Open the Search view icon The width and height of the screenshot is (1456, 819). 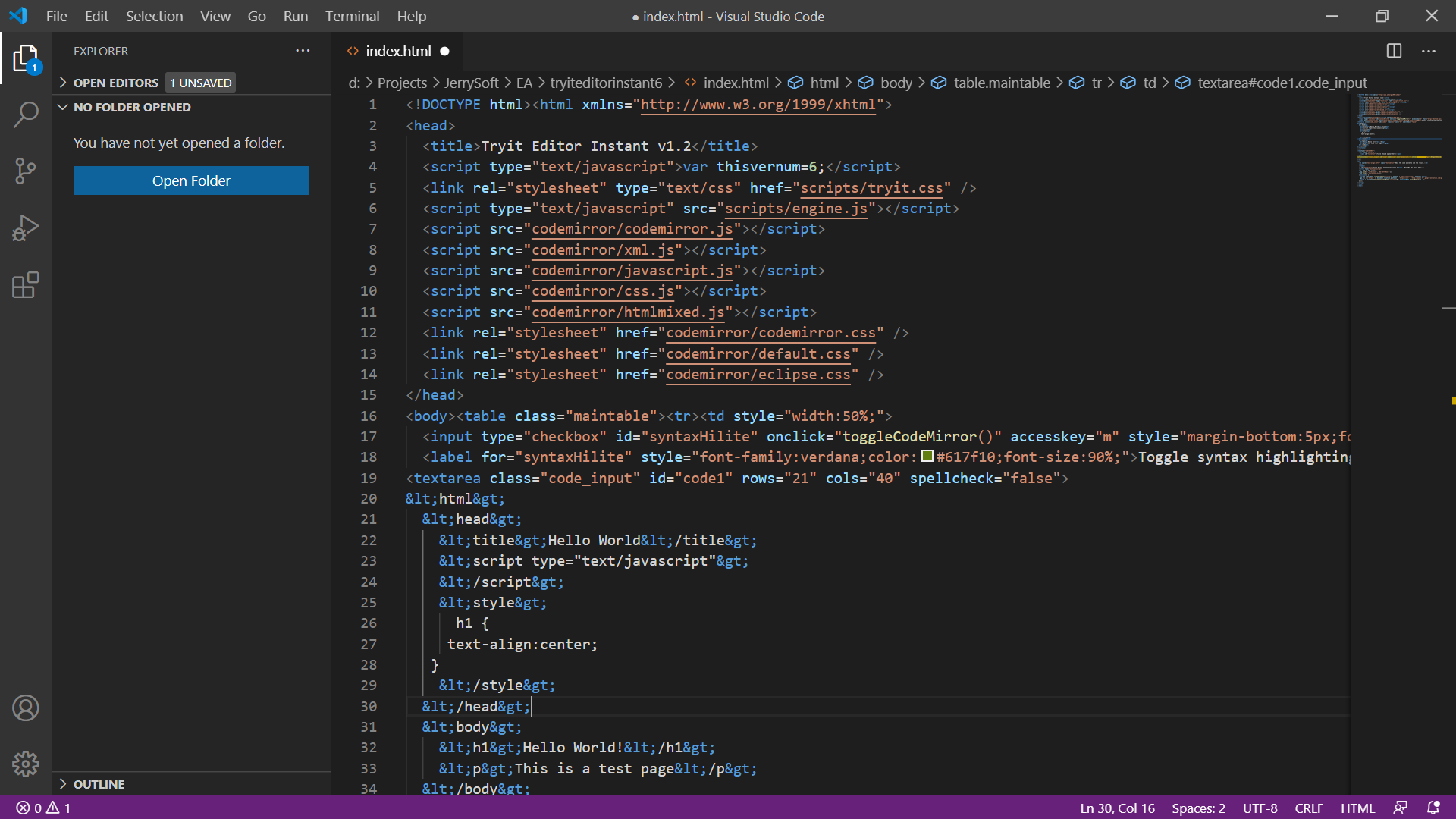click(26, 115)
